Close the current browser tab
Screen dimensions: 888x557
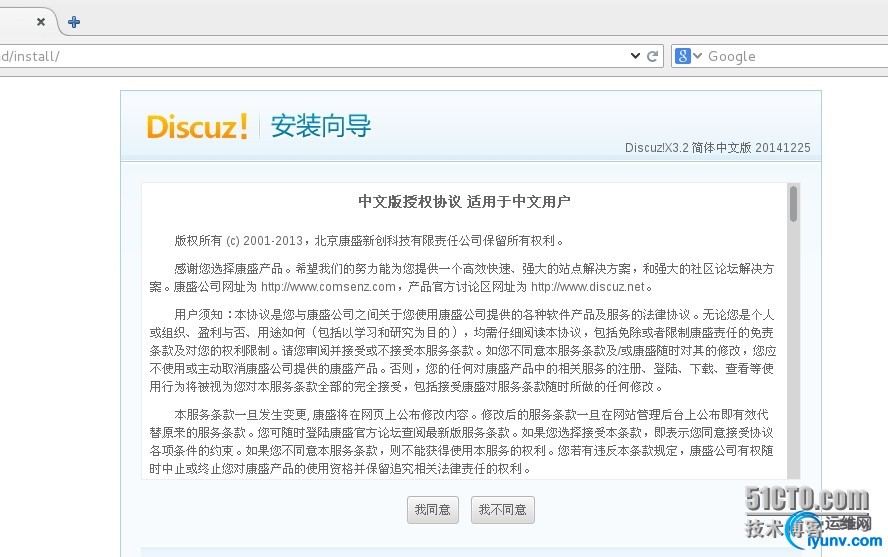click(41, 22)
